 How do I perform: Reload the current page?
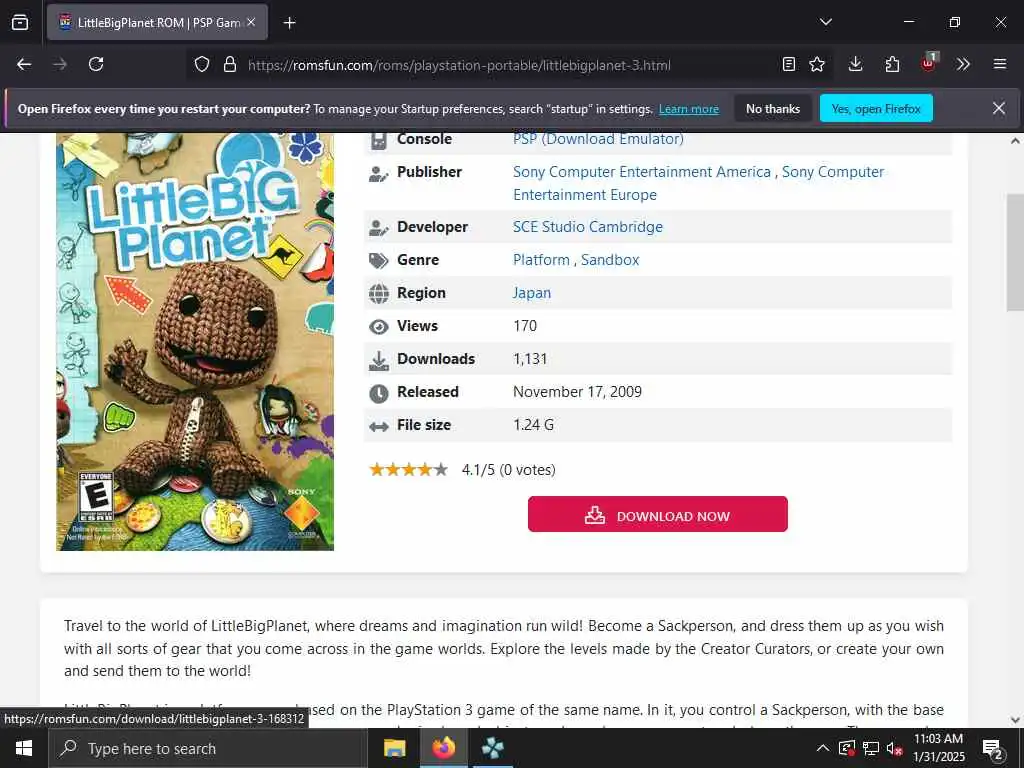96,64
